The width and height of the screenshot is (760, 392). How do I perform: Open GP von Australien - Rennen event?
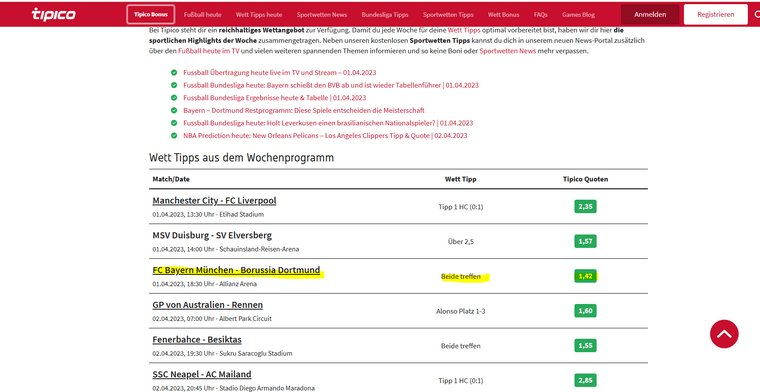point(207,305)
